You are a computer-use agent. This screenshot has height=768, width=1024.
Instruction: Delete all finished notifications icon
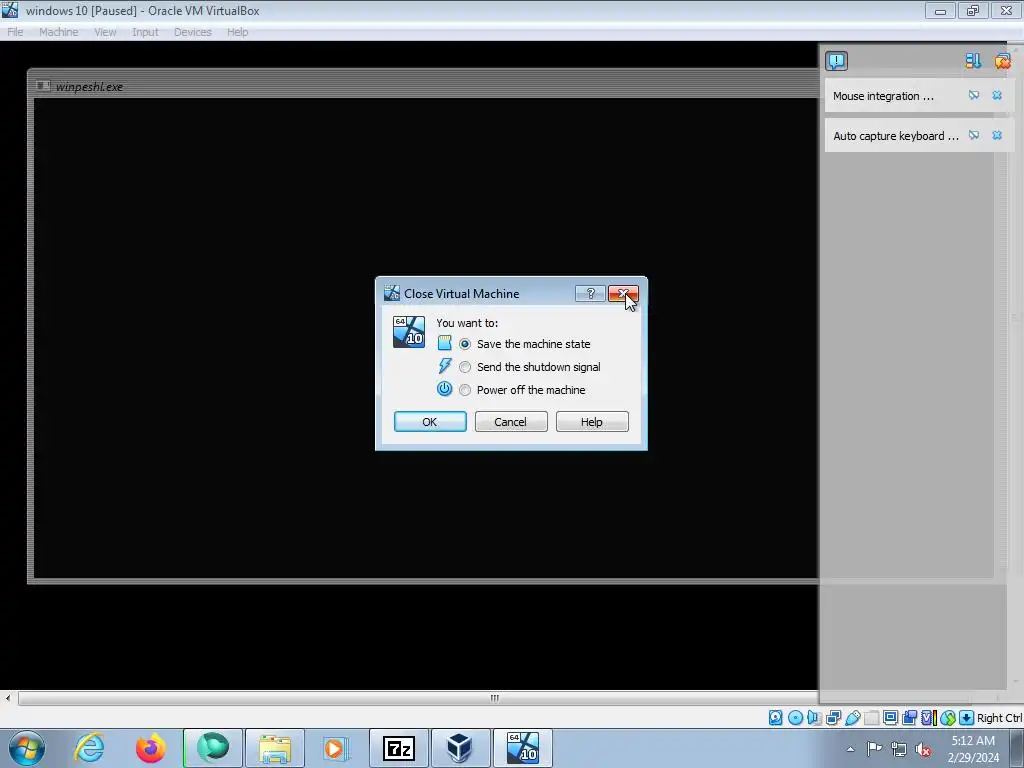click(1002, 61)
